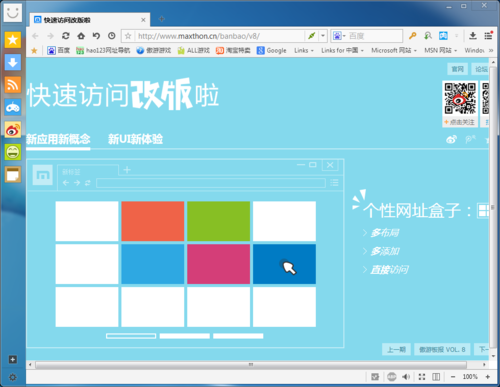Select the orange-red tile
The height and width of the screenshot is (387, 500).
[x=153, y=221]
